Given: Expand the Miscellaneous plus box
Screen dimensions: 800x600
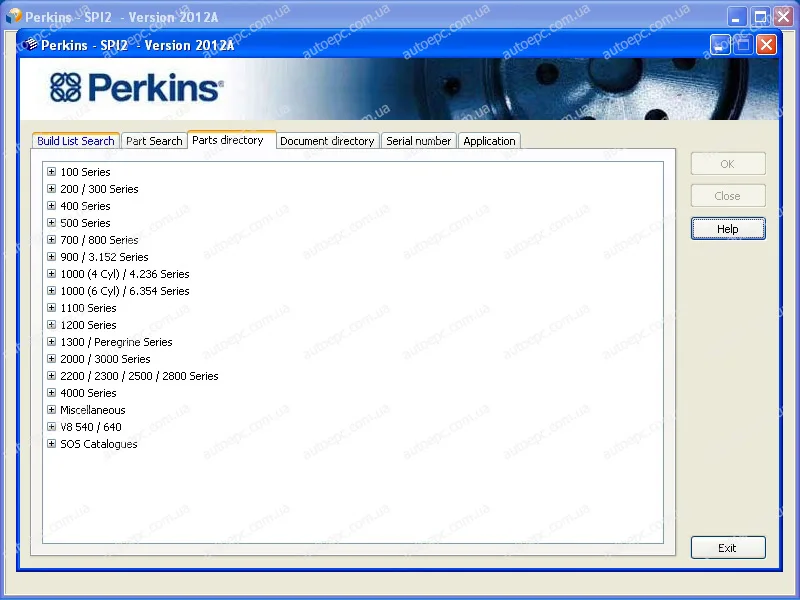Looking at the screenshot, I should [52, 410].
